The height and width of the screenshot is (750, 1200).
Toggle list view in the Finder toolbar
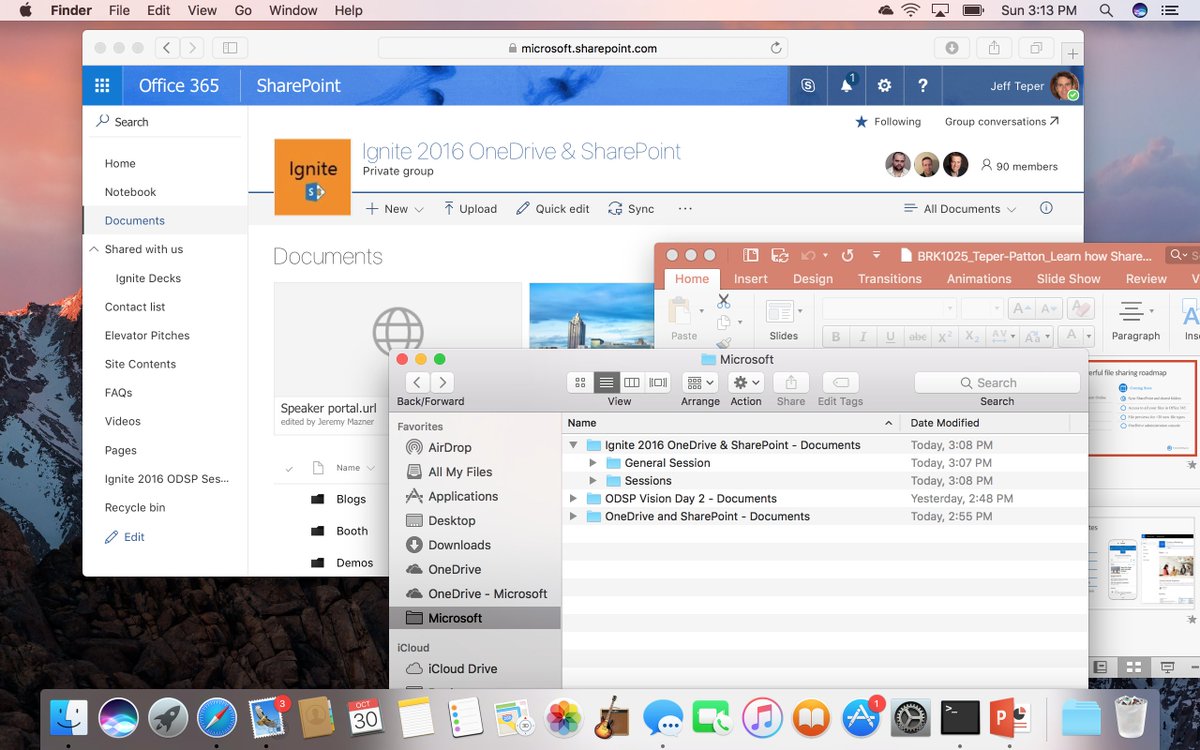[606, 382]
